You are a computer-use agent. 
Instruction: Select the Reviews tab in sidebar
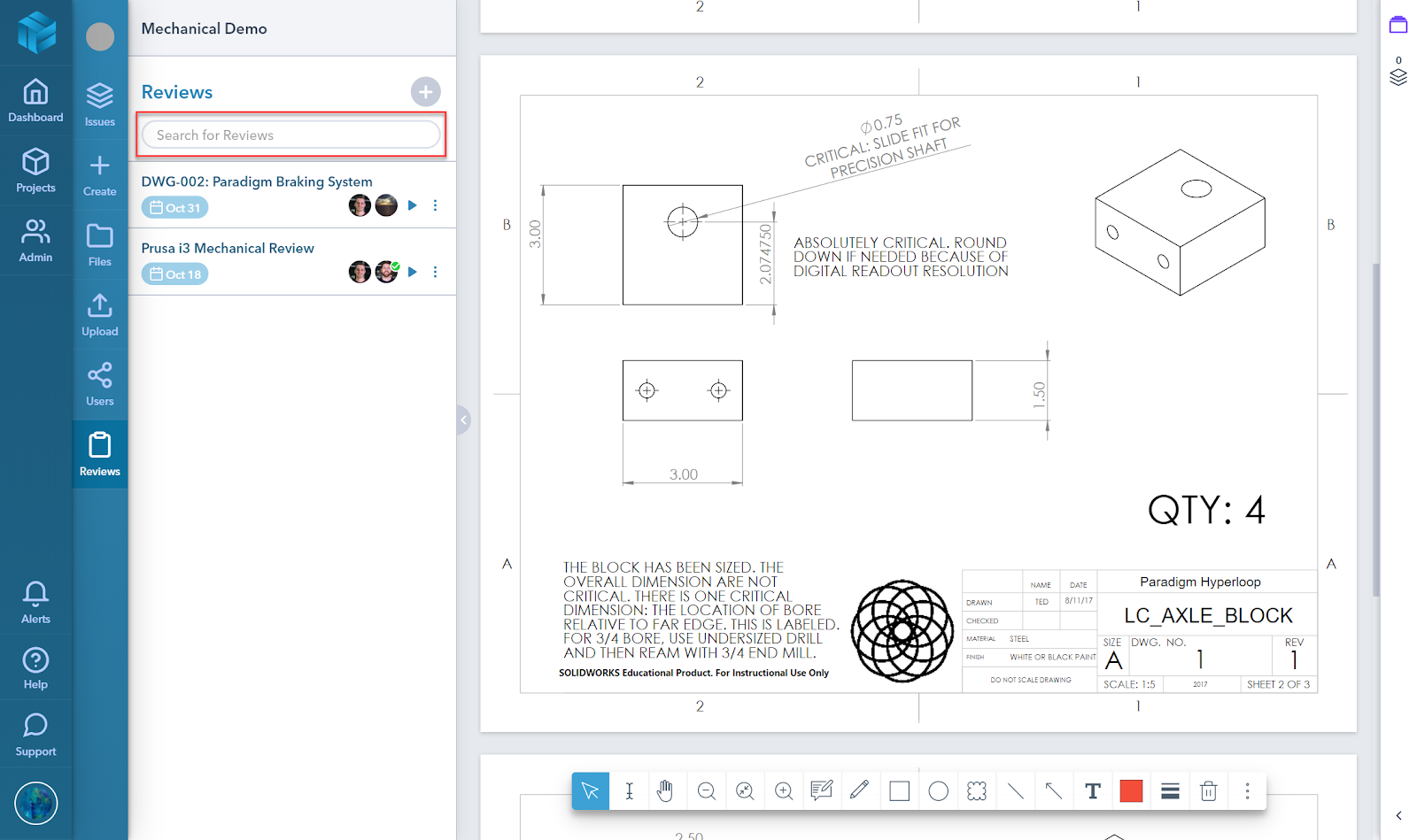100,454
